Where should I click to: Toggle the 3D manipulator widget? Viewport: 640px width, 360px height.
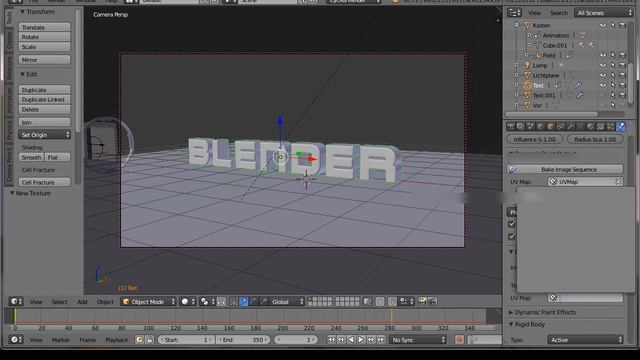[233, 302]
